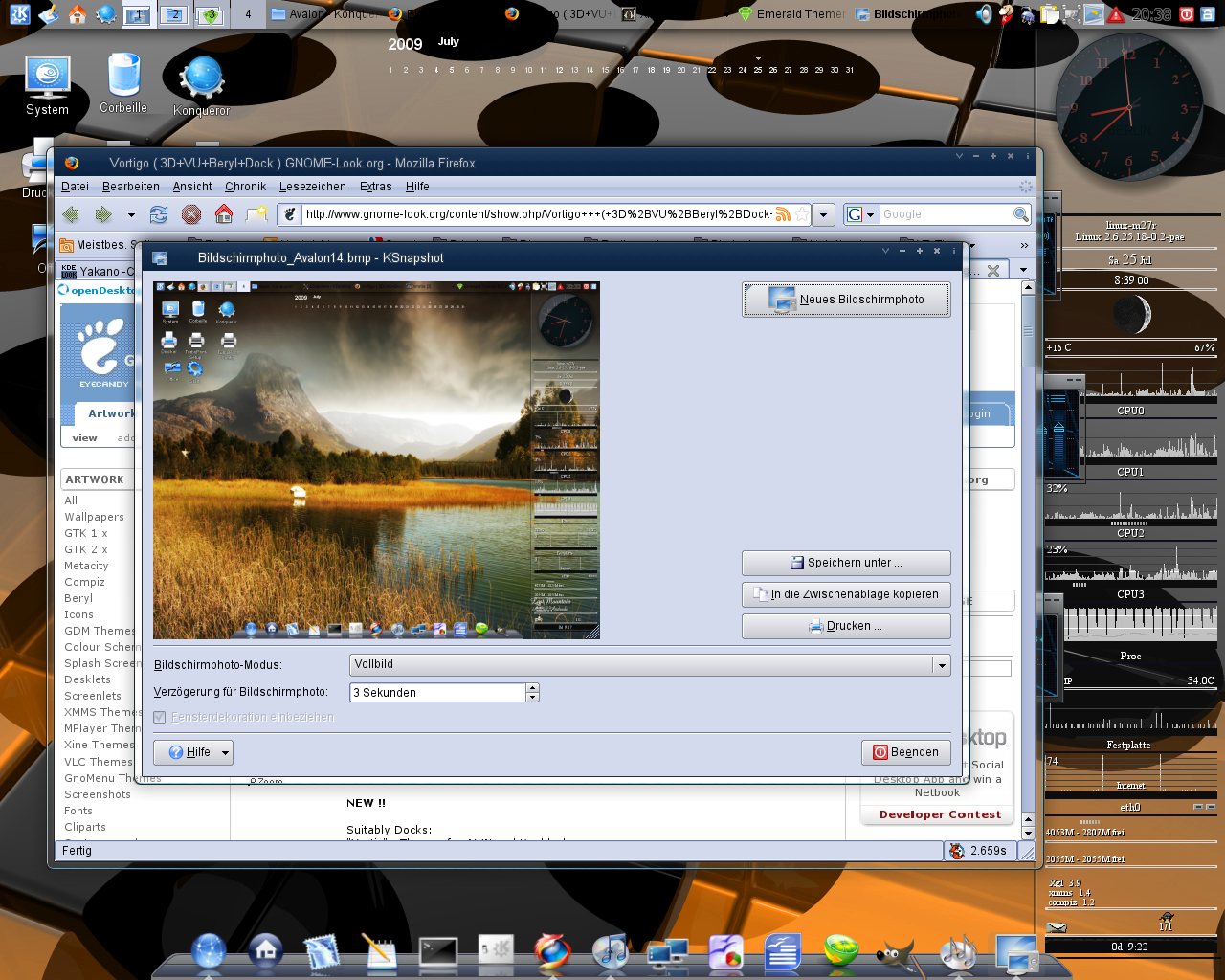Open the Corbeille trash icon
Image resolution: width=1225 pixels, height=980 pixels.
[123, 82]
